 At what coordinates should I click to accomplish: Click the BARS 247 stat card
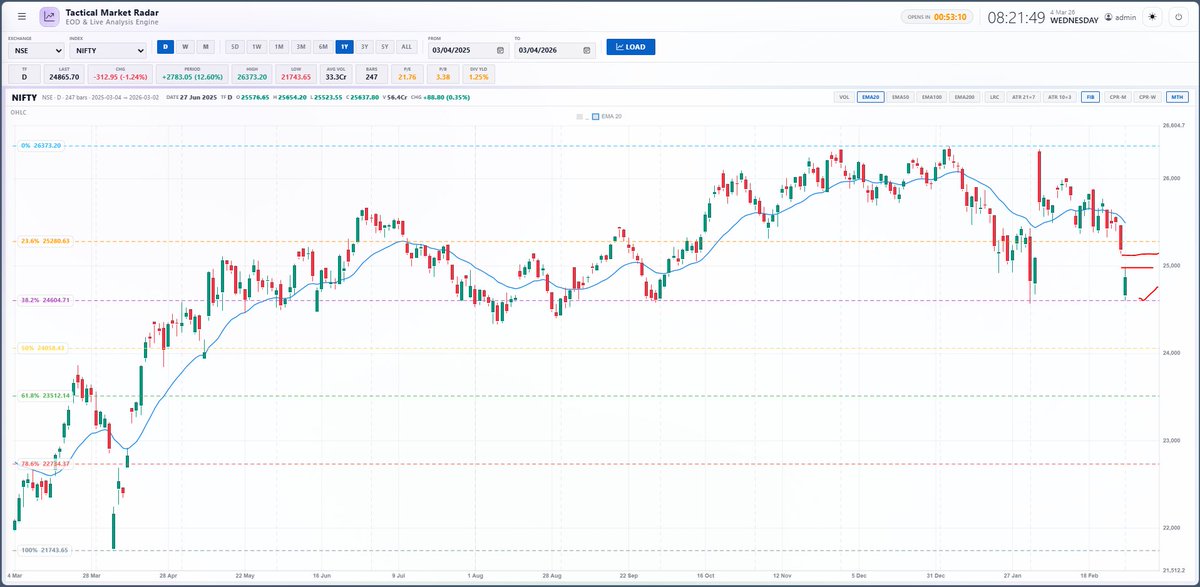(x=372, y=73)
